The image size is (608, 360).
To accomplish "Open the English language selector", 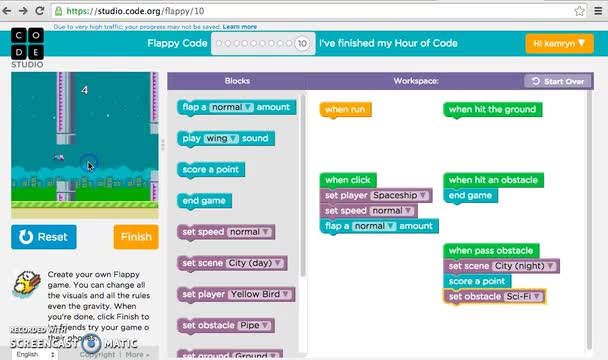I will click(x=35, y=354).
